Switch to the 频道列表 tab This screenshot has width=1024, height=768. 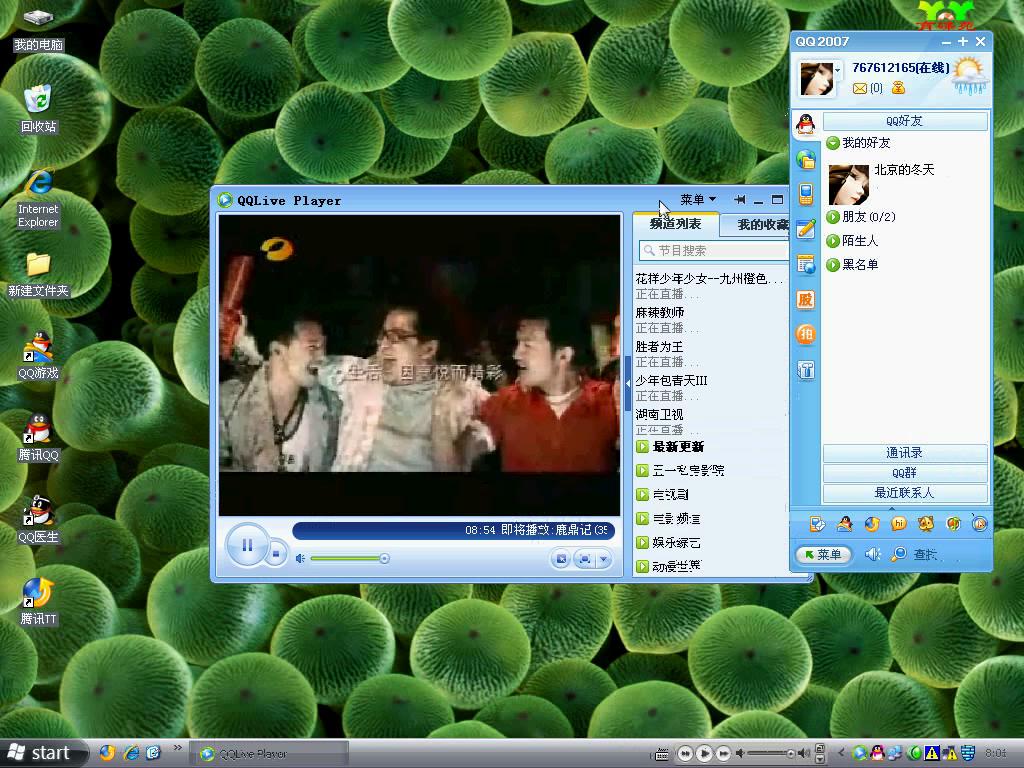tap(675, 224)
